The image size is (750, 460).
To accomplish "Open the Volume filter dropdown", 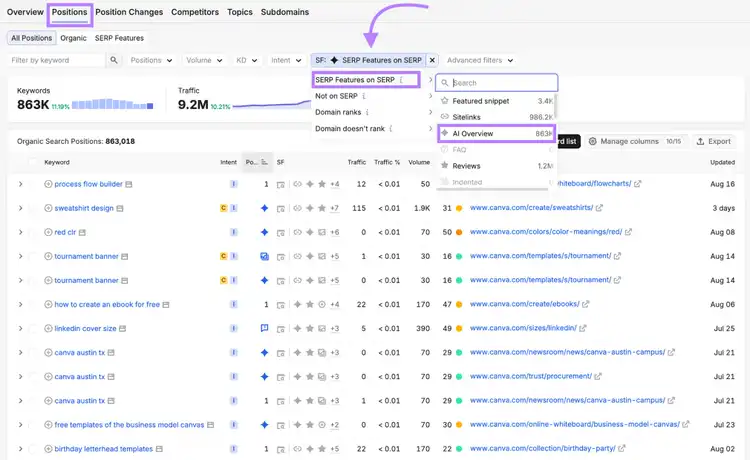I will [204, 60].
